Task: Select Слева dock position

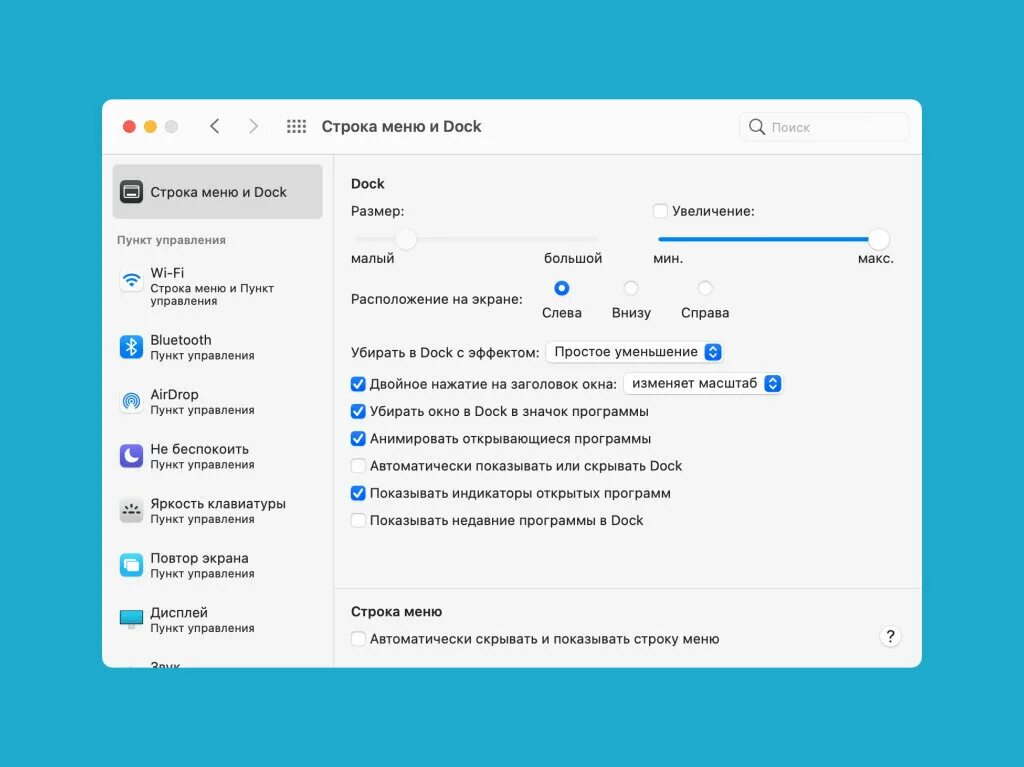Action: [562, 288]
